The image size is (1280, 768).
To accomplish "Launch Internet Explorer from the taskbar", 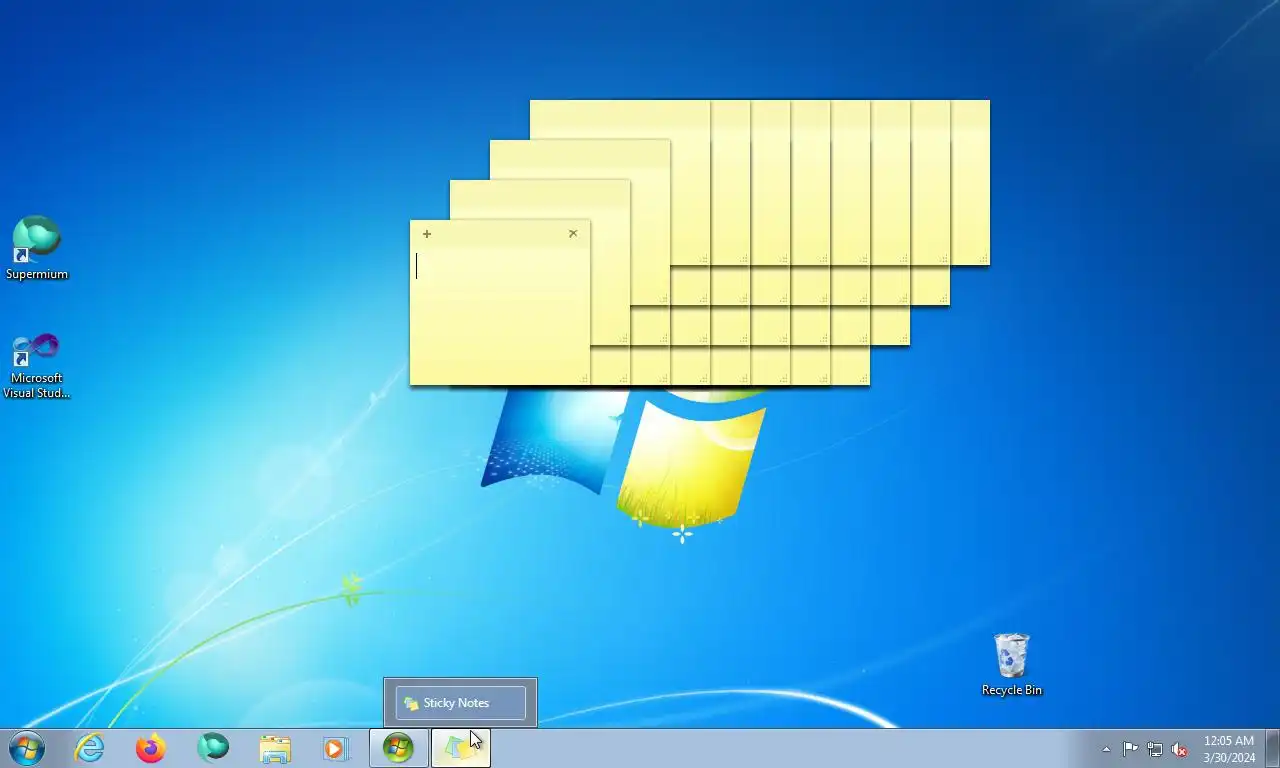I will pos(90,748).
